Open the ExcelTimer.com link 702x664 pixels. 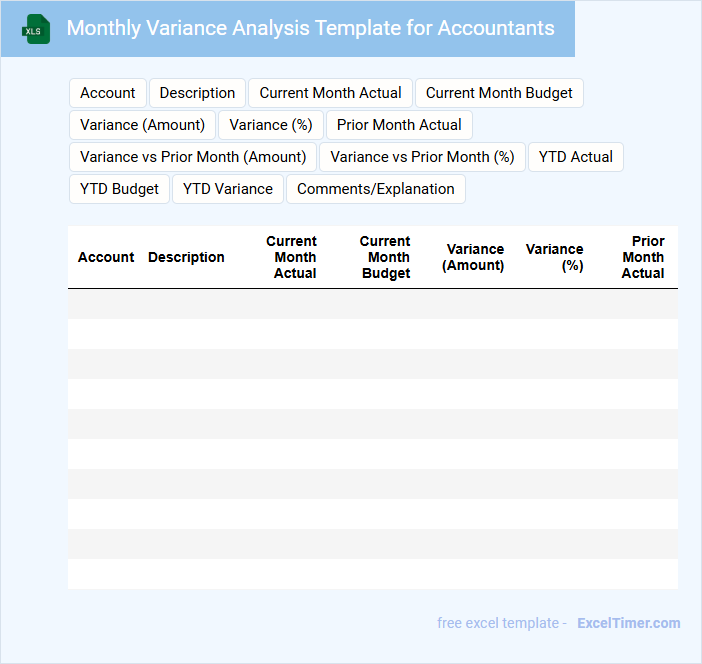click(x=628, y=623)
